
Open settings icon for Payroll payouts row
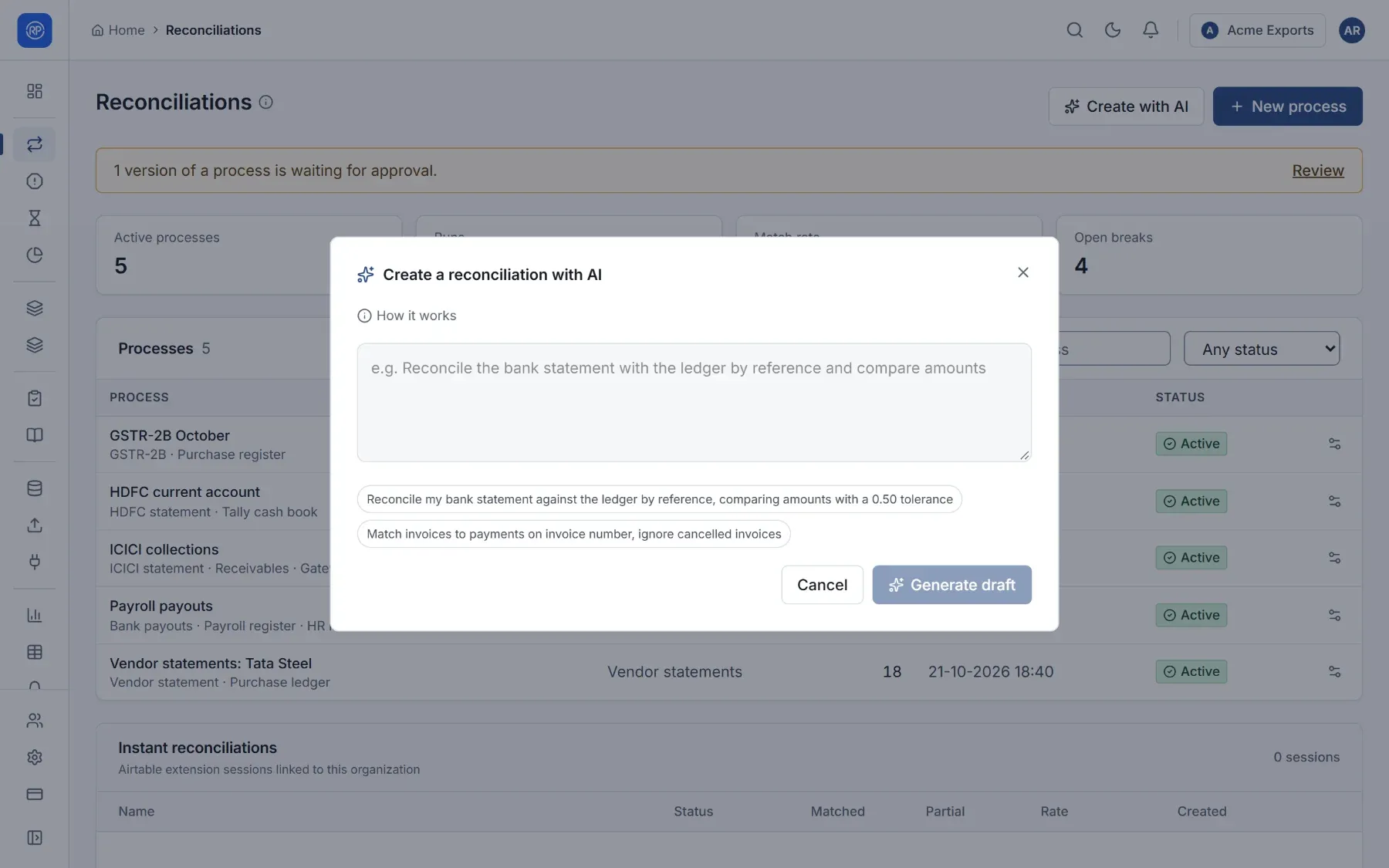(1334, 615)
